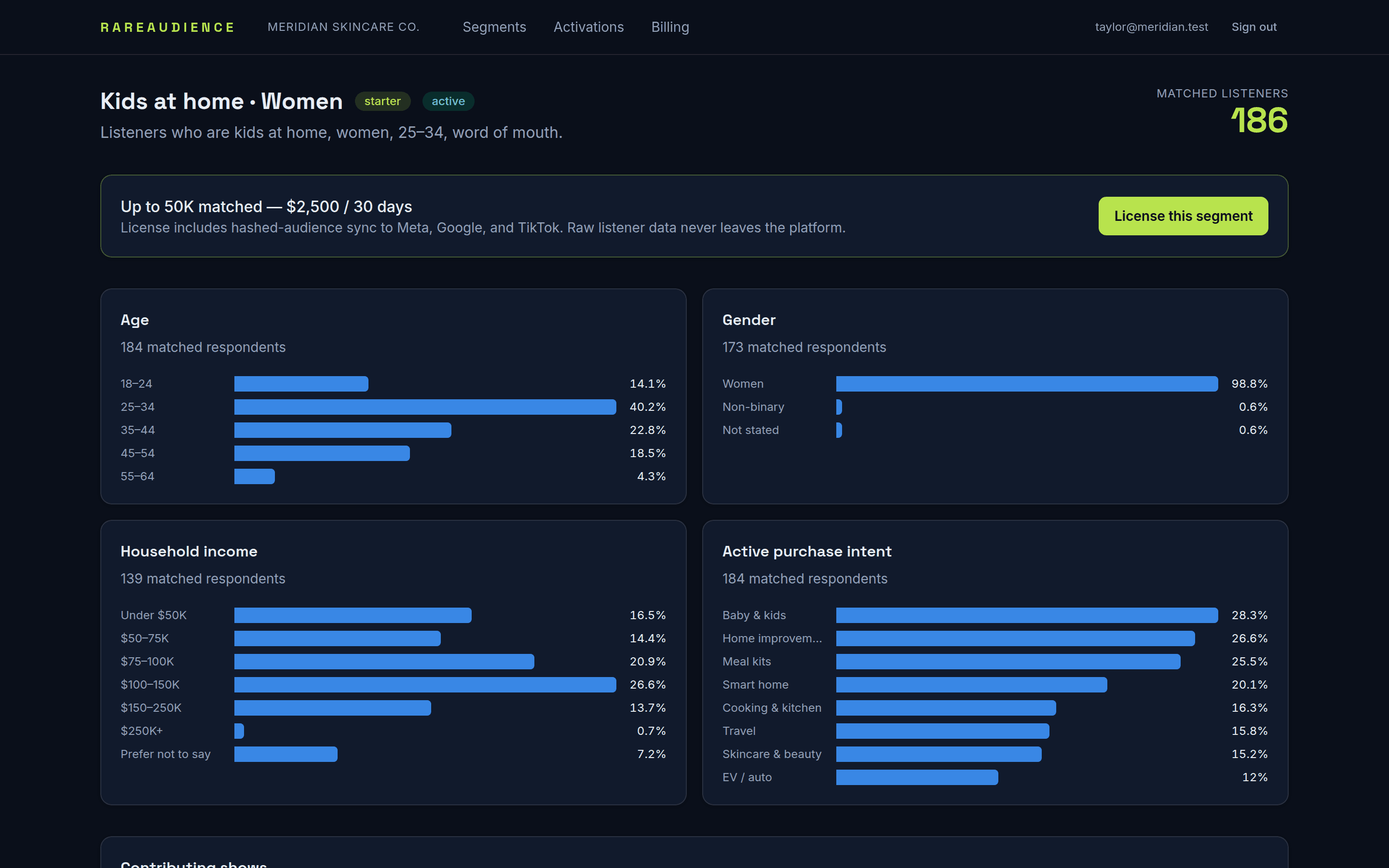Click the Under $50K label
Image resolution: width=1389 pixels, height=868 pixels.
pyautogui.click(x=153, y=615)
